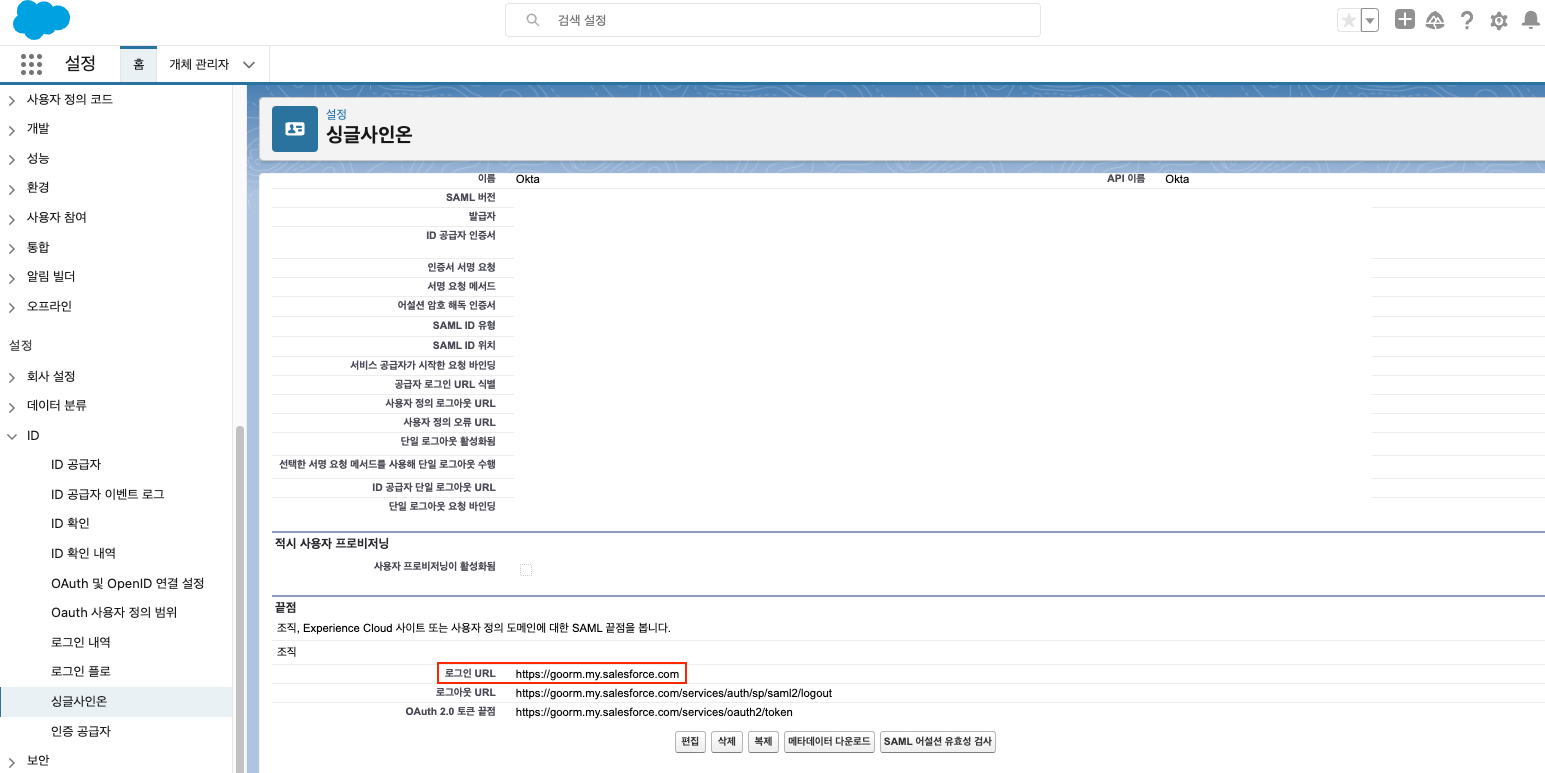Click the favorites star icon
The image size is (1545, 773).
[1349, 20]
